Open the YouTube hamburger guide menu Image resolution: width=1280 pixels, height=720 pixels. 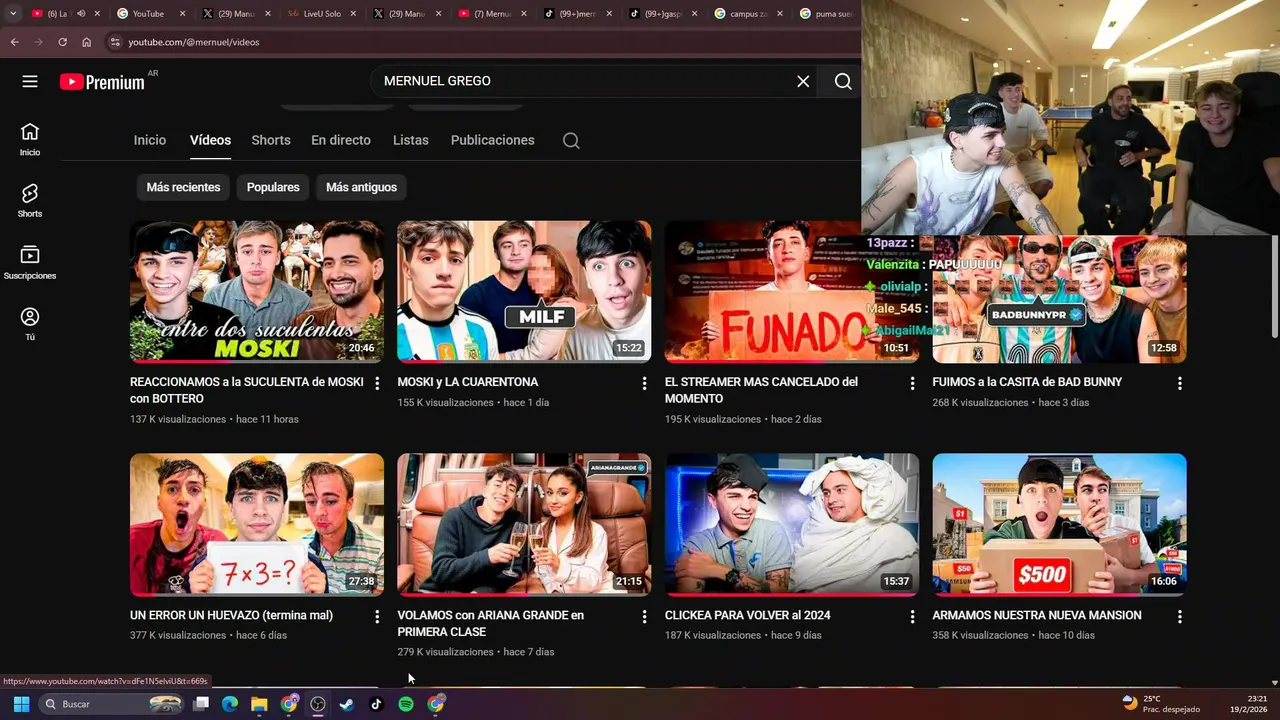pos(30,81)
